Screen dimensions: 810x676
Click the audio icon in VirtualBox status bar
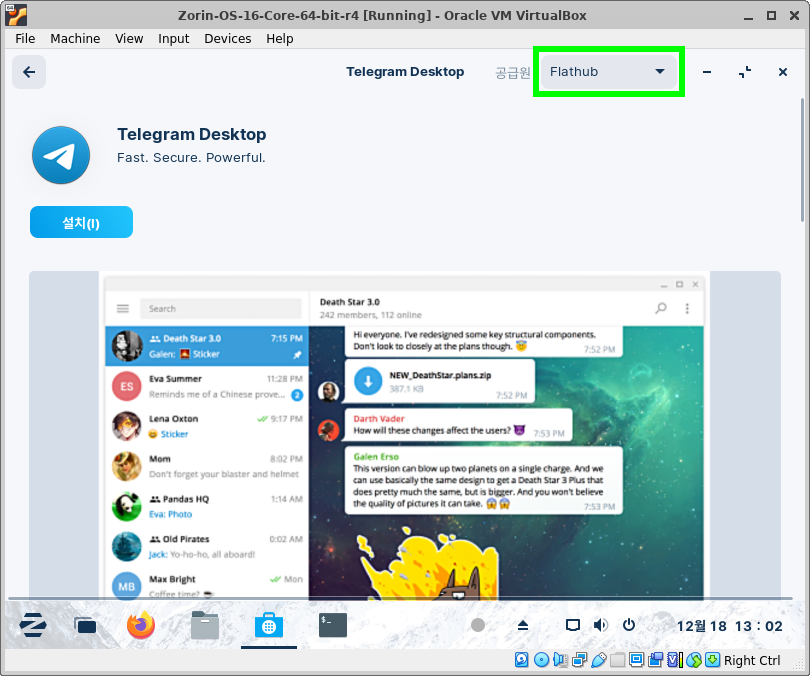point(560,659)
